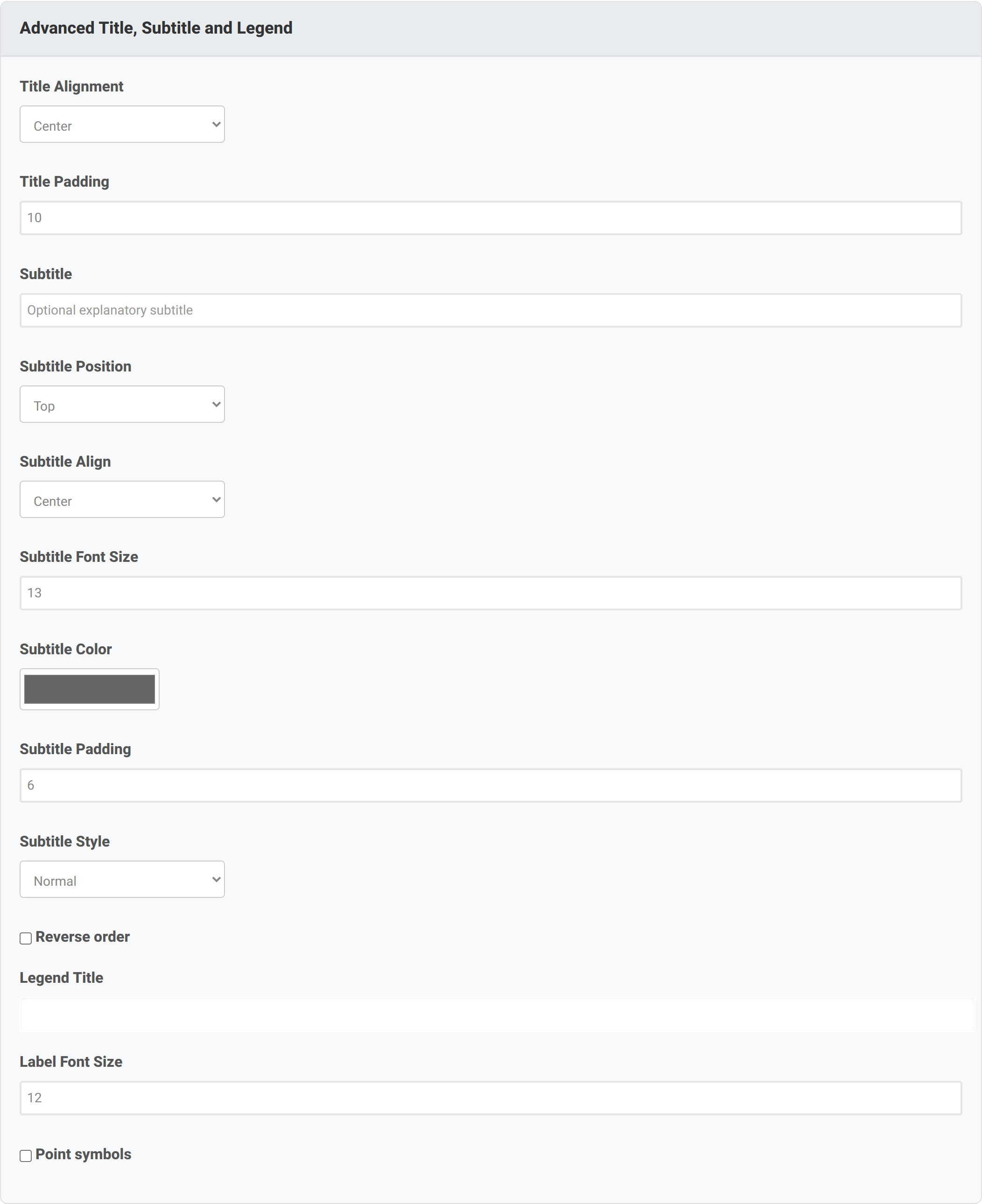Click the Legend Title input field

[x=496, y=1015]
